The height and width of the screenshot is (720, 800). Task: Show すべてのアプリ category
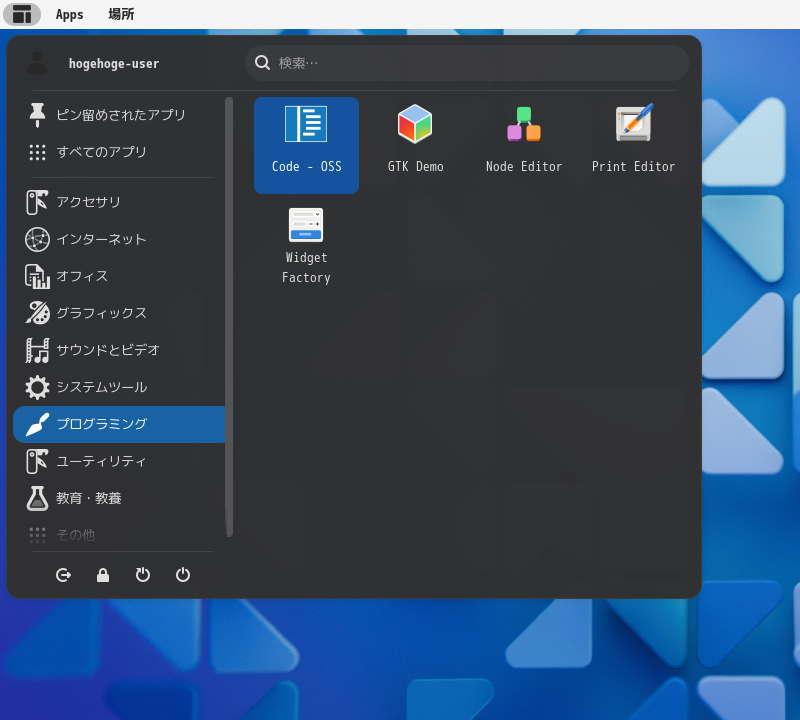point(119,152)
